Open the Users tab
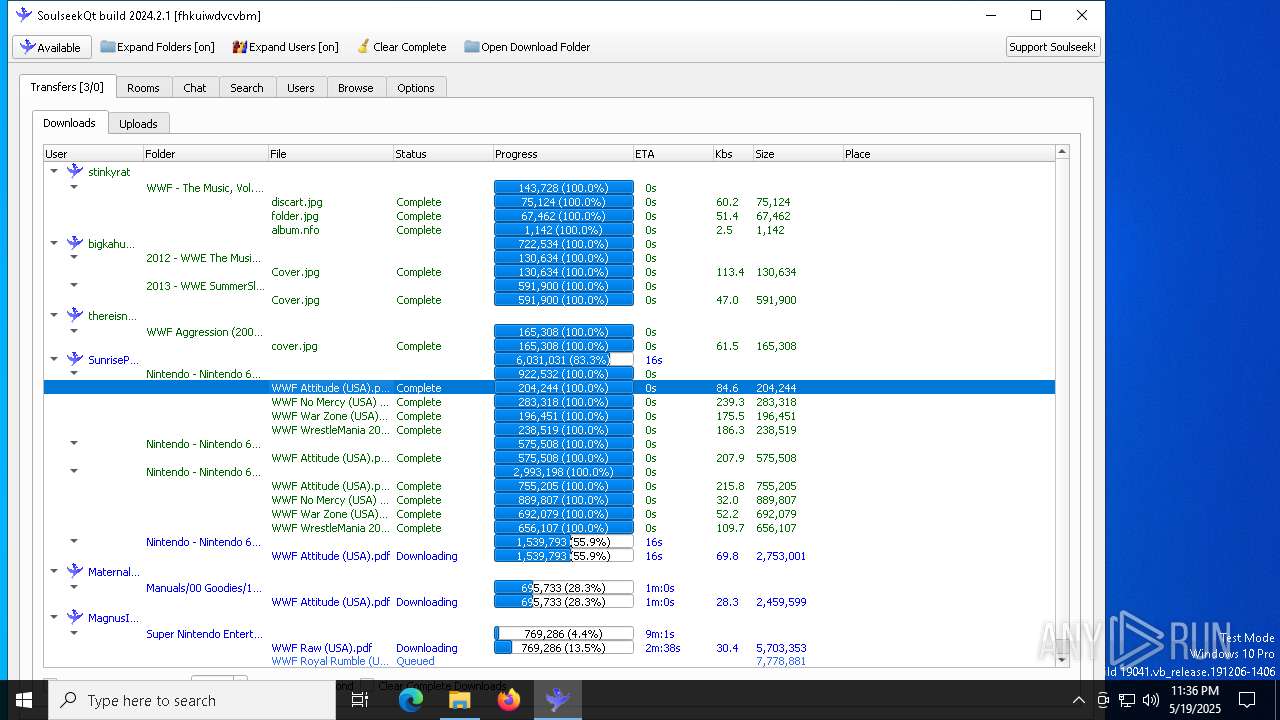 tap(301, 88)
